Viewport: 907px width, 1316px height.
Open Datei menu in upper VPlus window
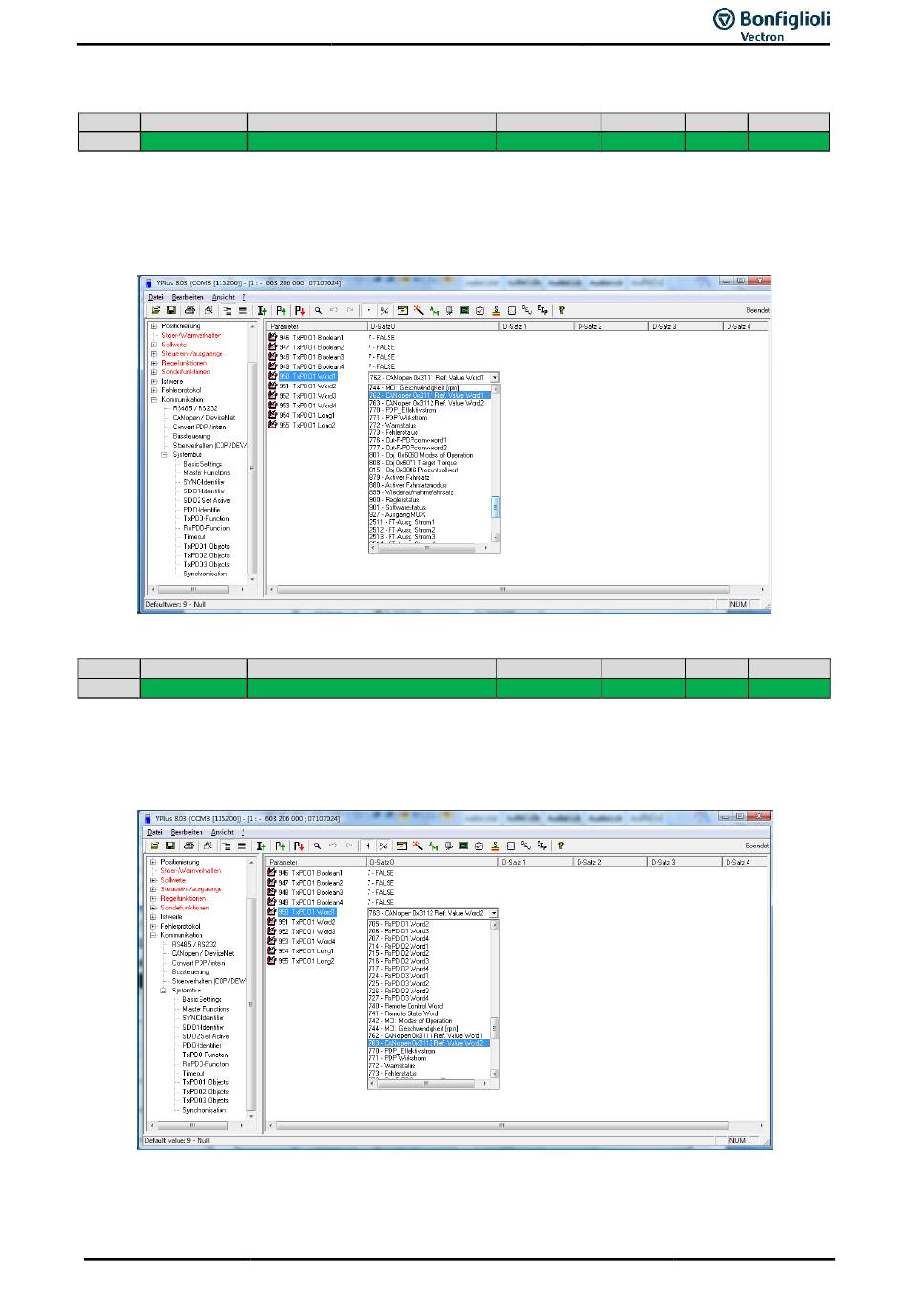pos(156,297)
